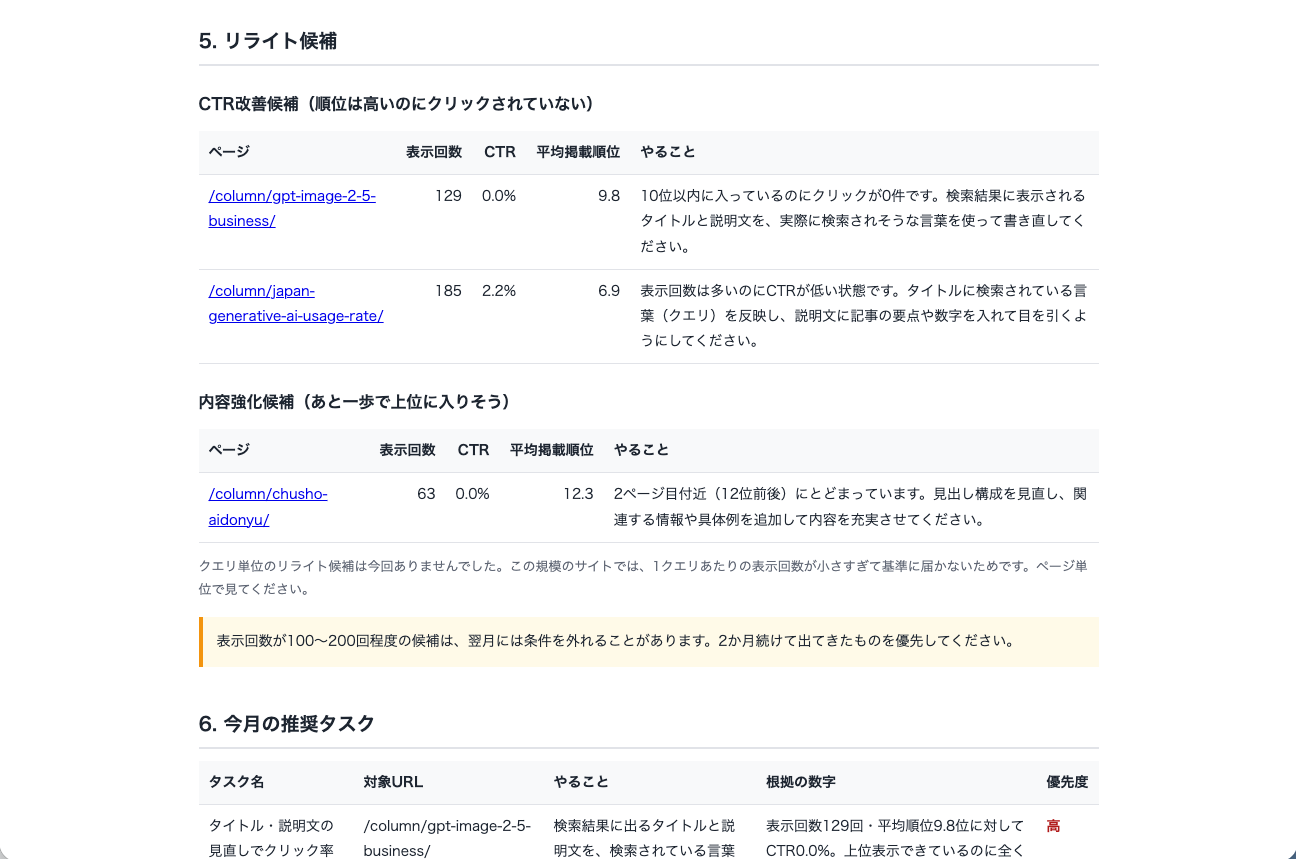Click the average position value 6.9

[609, 291]
